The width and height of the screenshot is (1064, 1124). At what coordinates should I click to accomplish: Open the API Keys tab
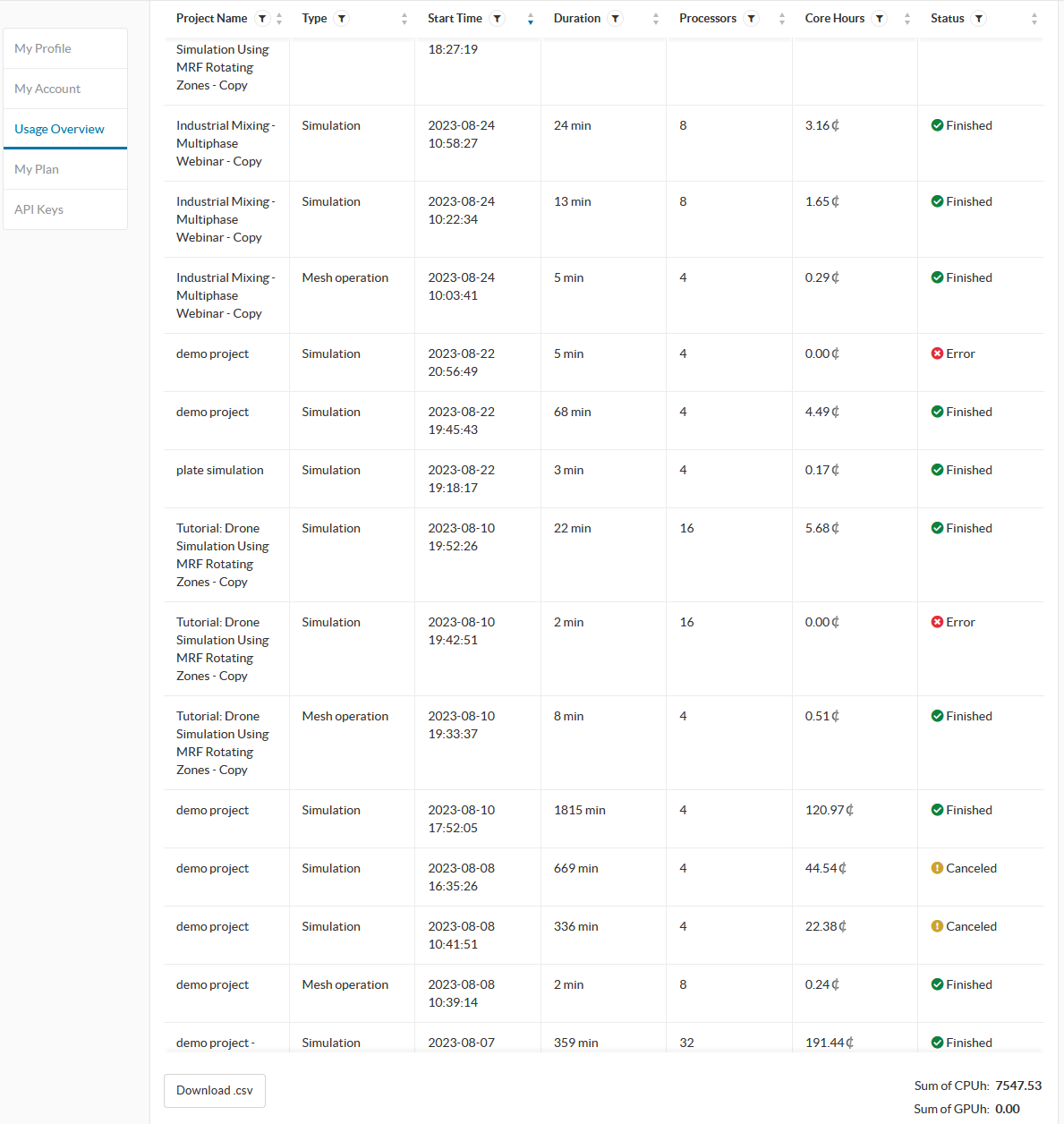(38, 209)
